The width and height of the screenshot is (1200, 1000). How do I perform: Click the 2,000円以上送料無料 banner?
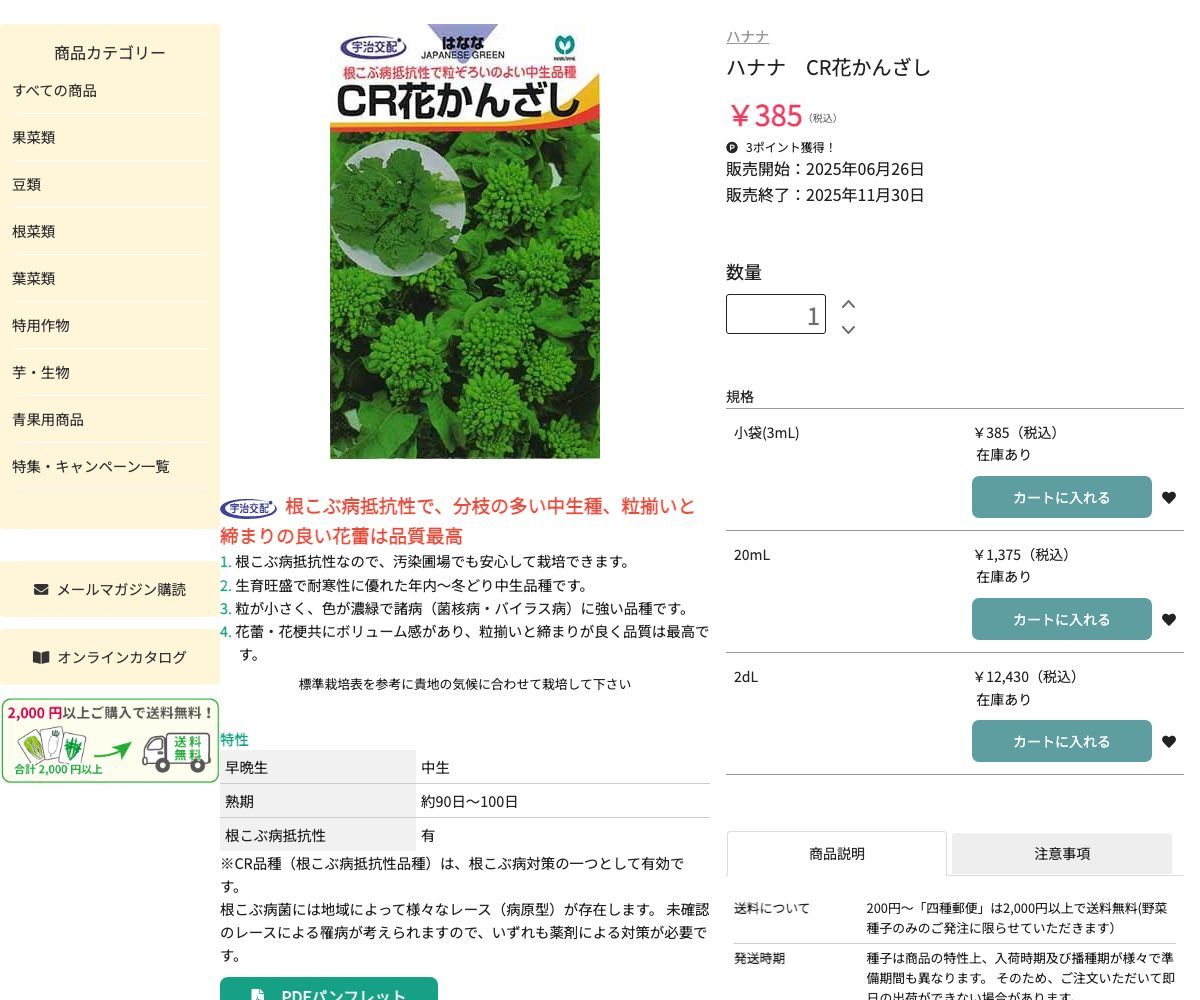pyautogui.click(x=110, y=741)
